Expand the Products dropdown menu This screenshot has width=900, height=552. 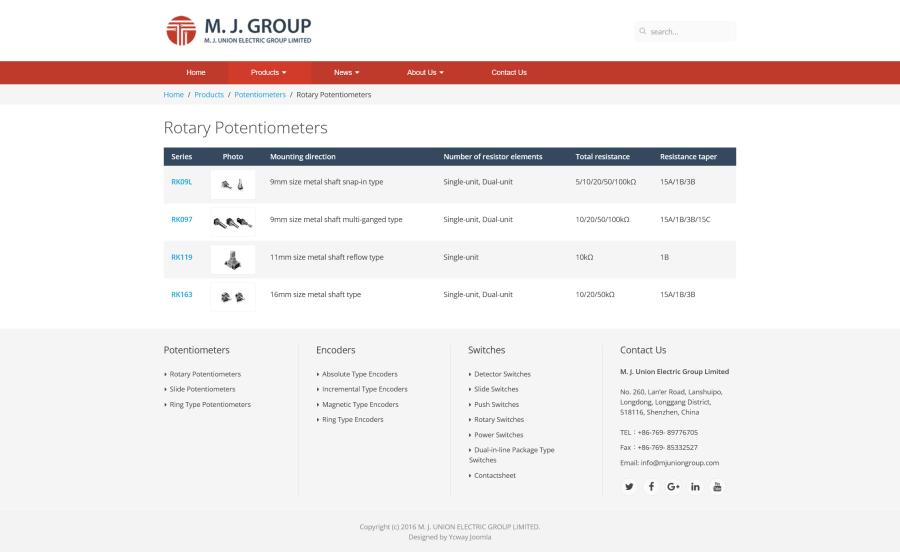coord(268,73)
